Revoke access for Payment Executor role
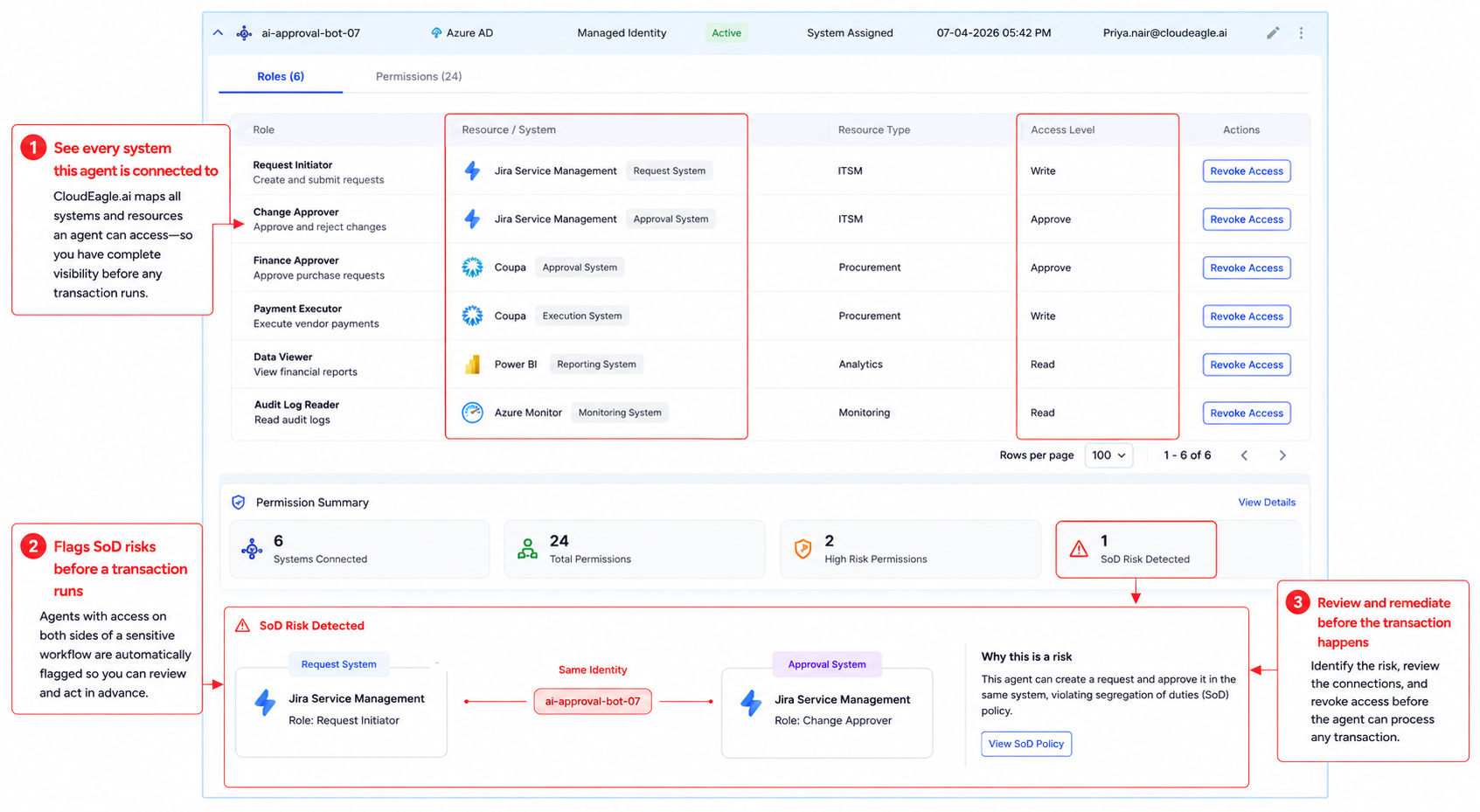The image size is (1480, 812). (x=1247, y=316)
